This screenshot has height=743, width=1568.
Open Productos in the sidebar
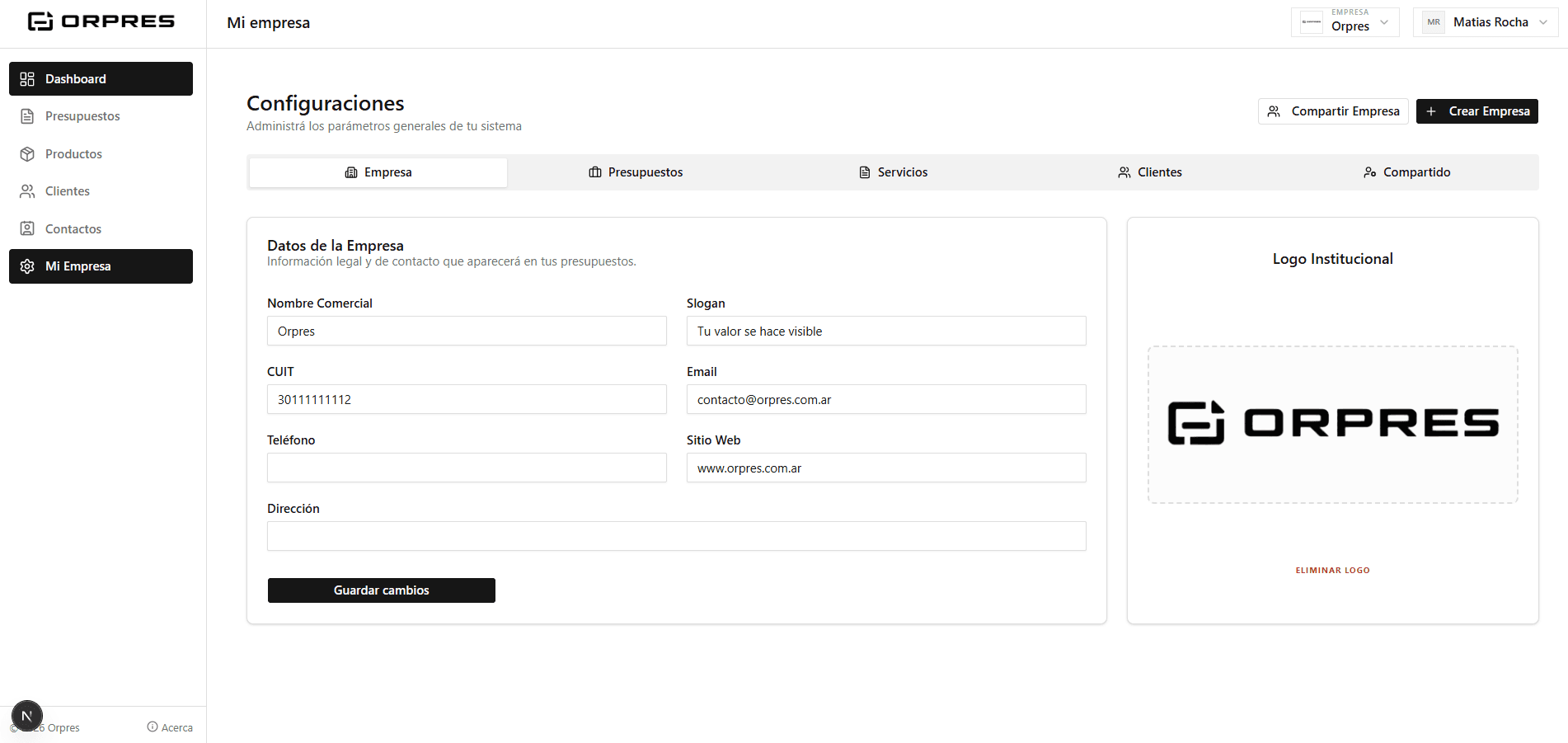(x=101, y=154)
